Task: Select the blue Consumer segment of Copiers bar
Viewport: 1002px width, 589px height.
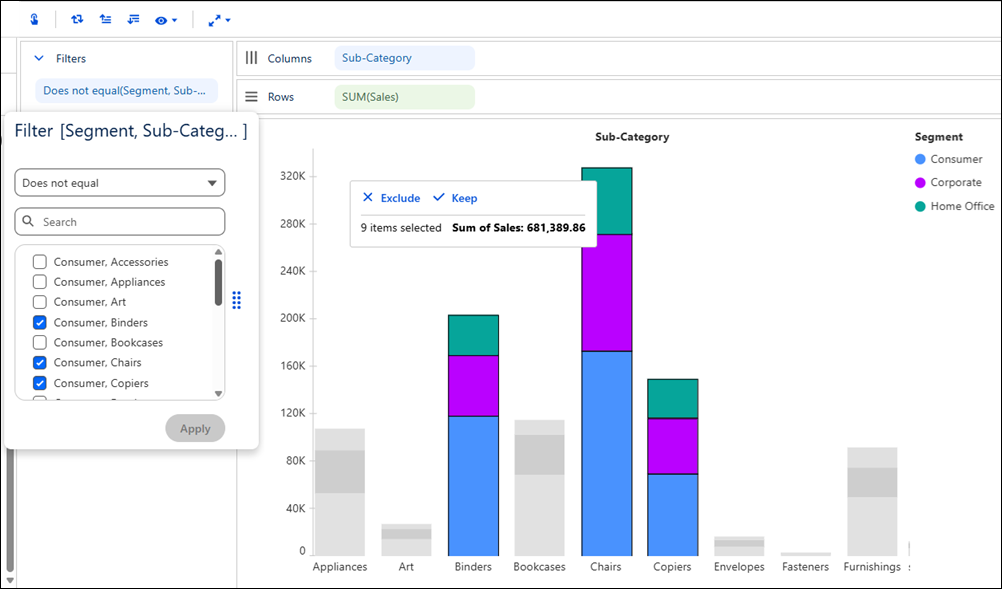Action: pos(673,515)
